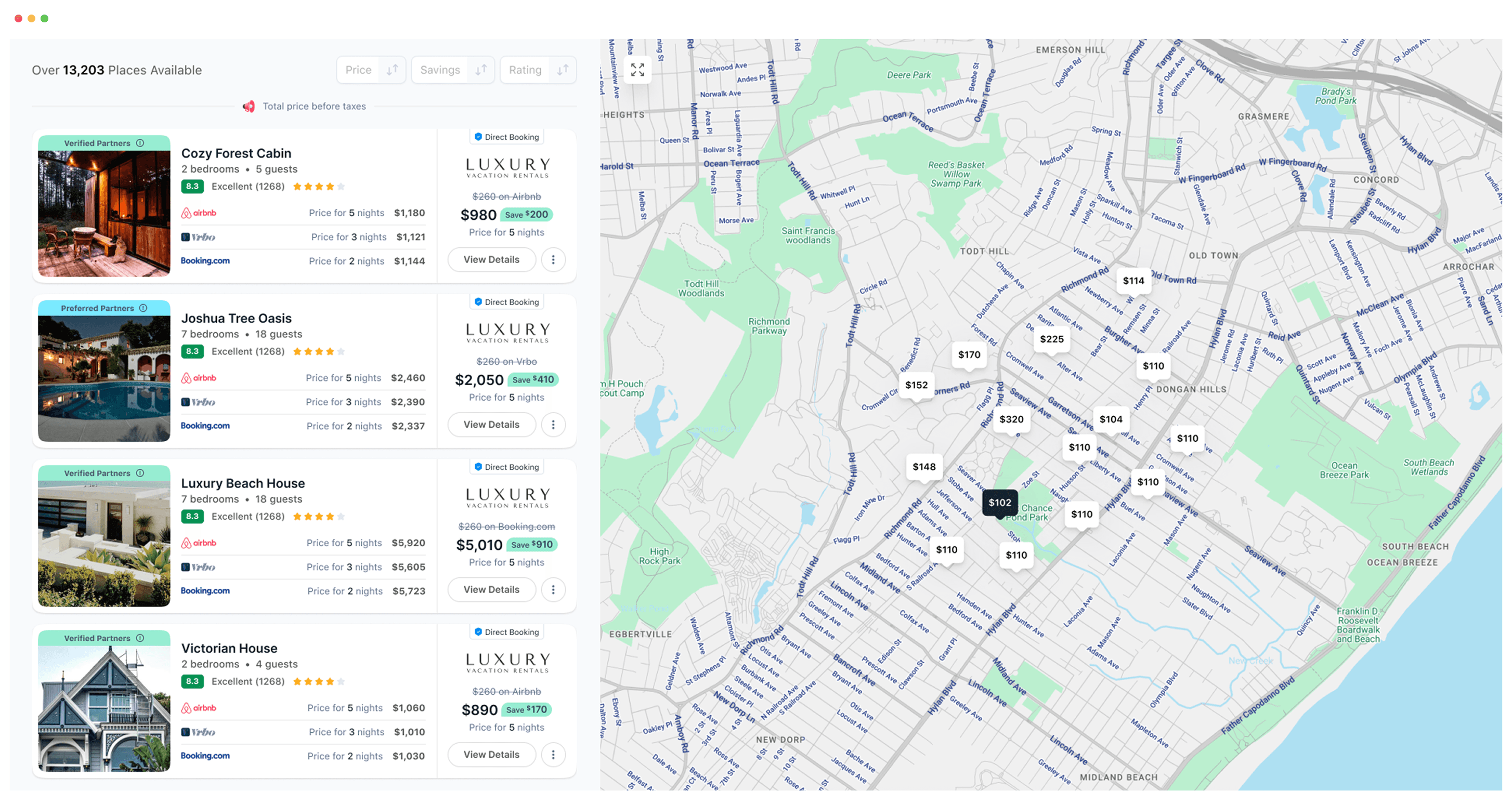This screenshot has width=1512, height=791.
Task: Select the highlighted $102 map price marker
Action: click(999, 502)
